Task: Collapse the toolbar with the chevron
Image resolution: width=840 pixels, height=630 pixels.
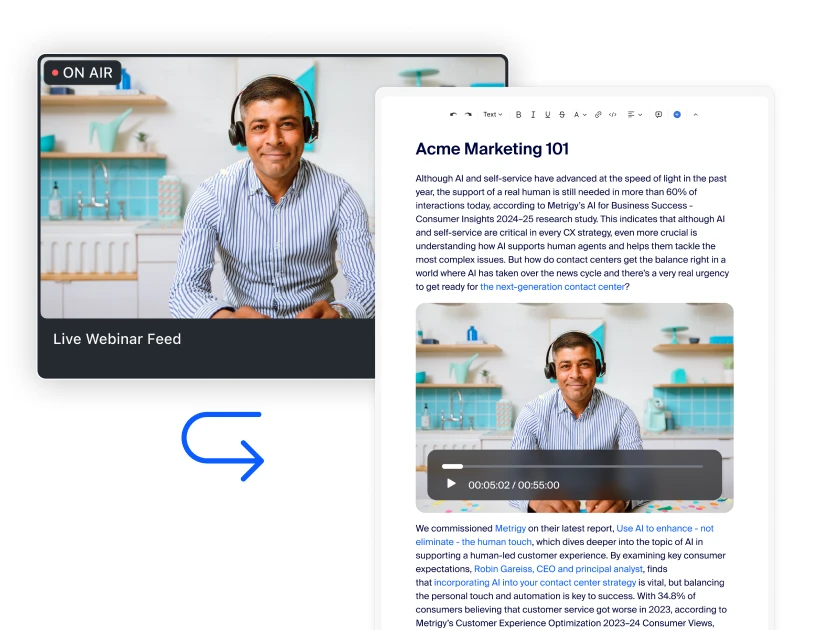Action: (x=694, y=114)
